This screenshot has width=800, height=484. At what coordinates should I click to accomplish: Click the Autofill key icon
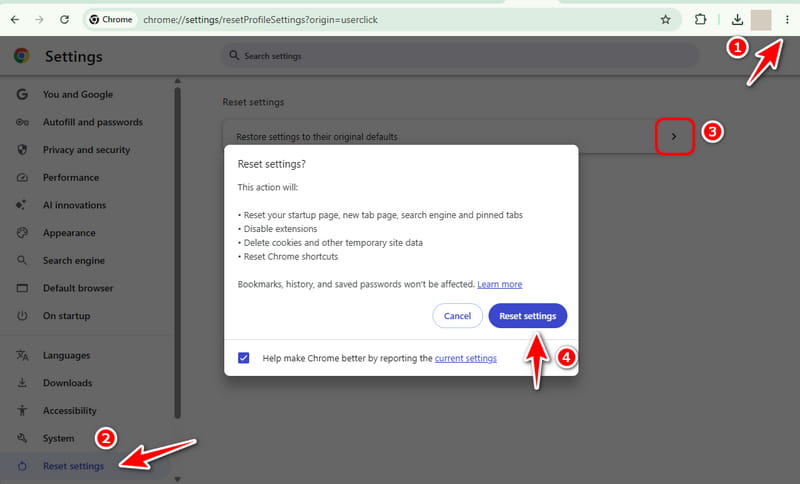22,122
